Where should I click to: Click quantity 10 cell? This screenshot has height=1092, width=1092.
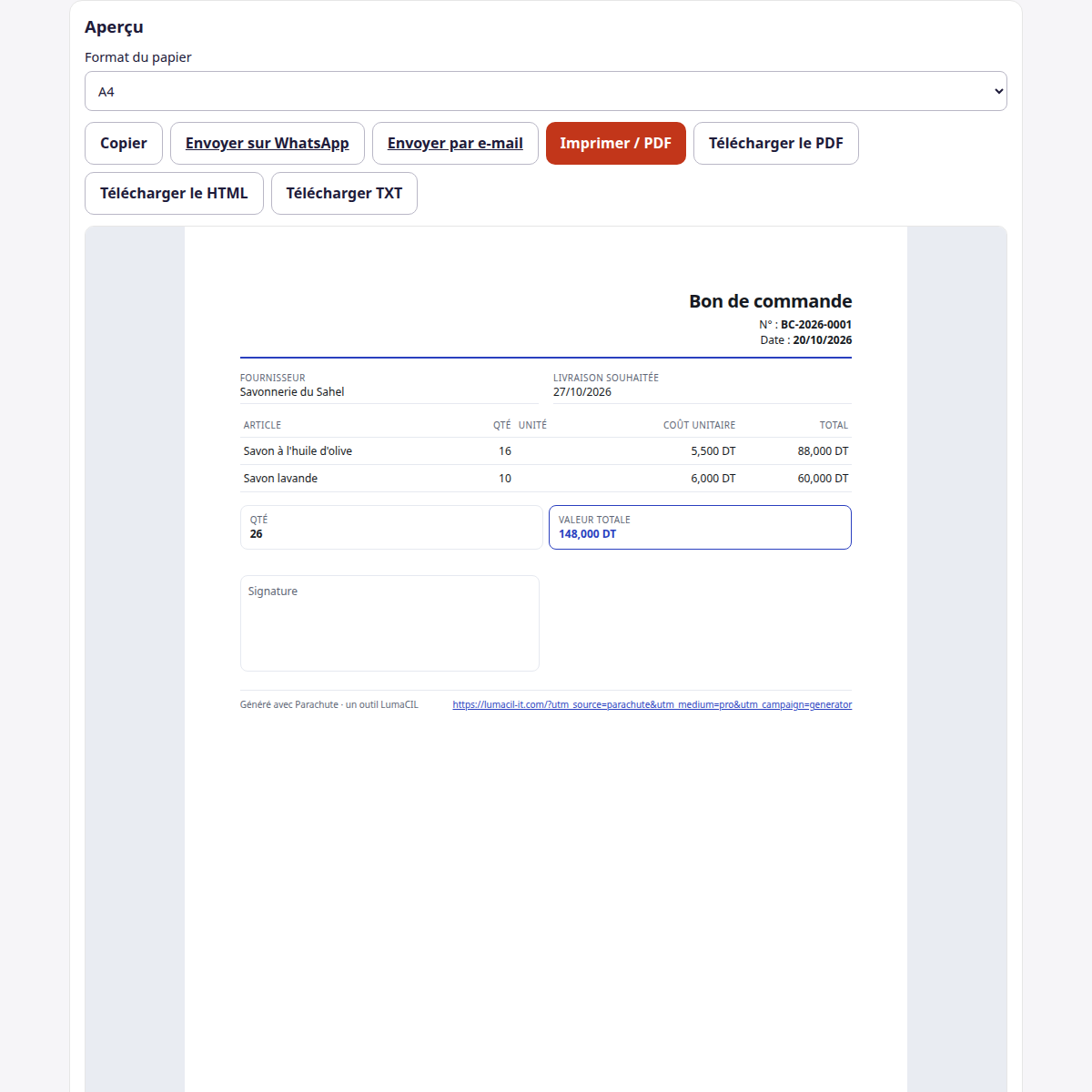click(505, 479)
